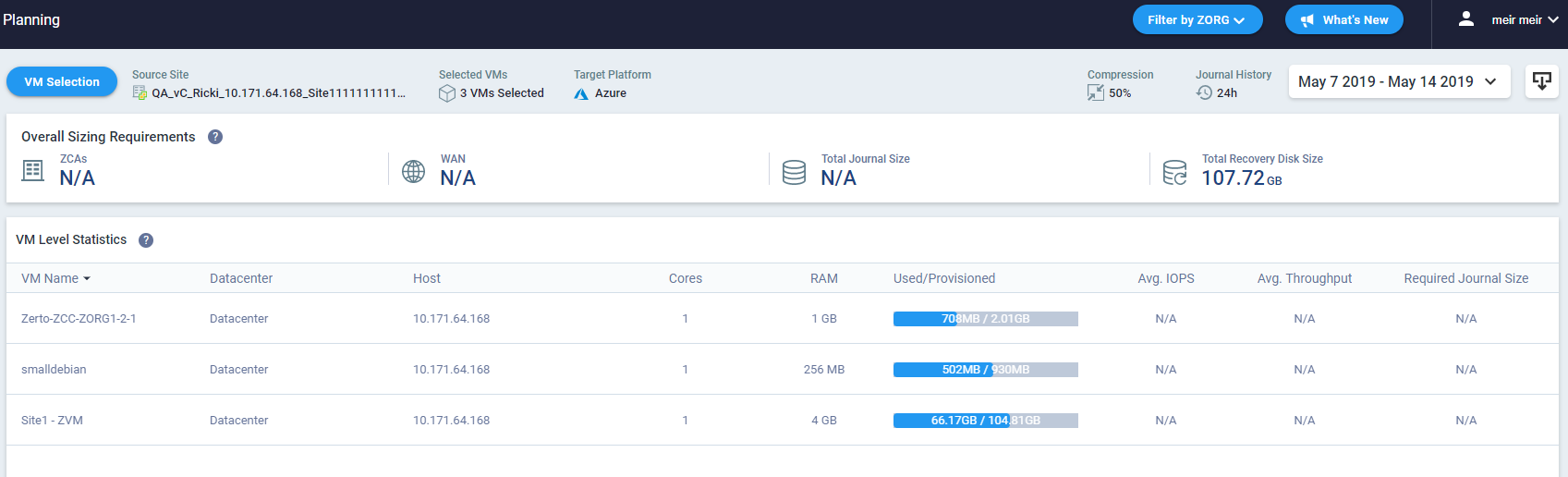This screenshot has height=477, width=1568.
Task: Click the VM Selection button
Action: 62,81
